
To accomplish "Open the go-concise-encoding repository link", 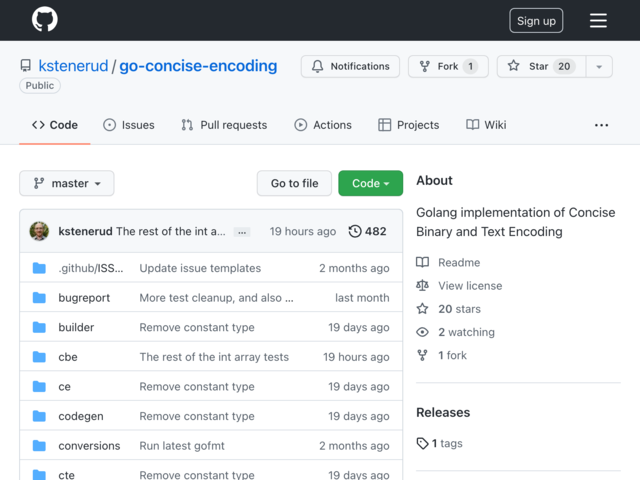I will 198,66.
